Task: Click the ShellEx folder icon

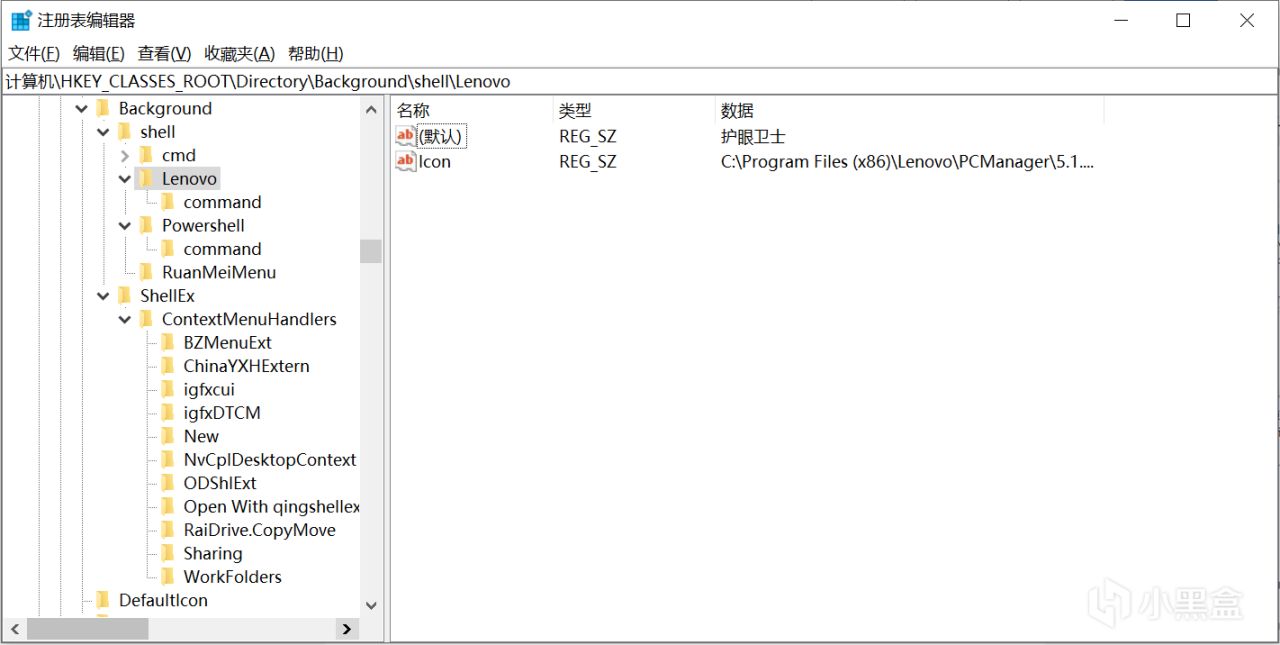Action: [x=124, y=295]
